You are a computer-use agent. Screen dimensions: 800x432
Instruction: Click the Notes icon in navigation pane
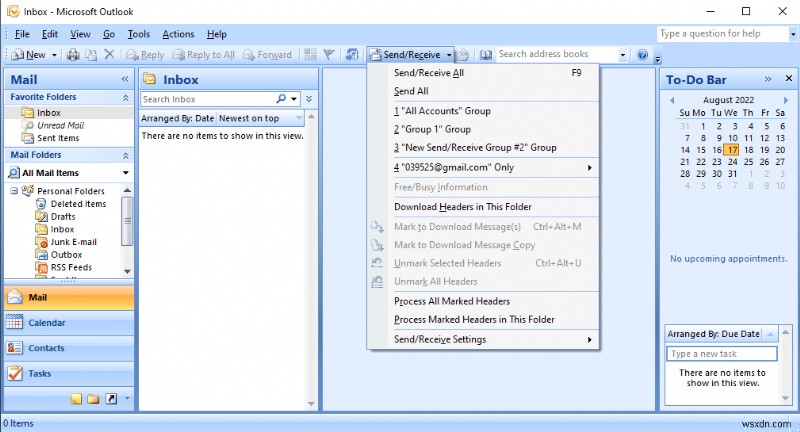(x=76, y=399)
